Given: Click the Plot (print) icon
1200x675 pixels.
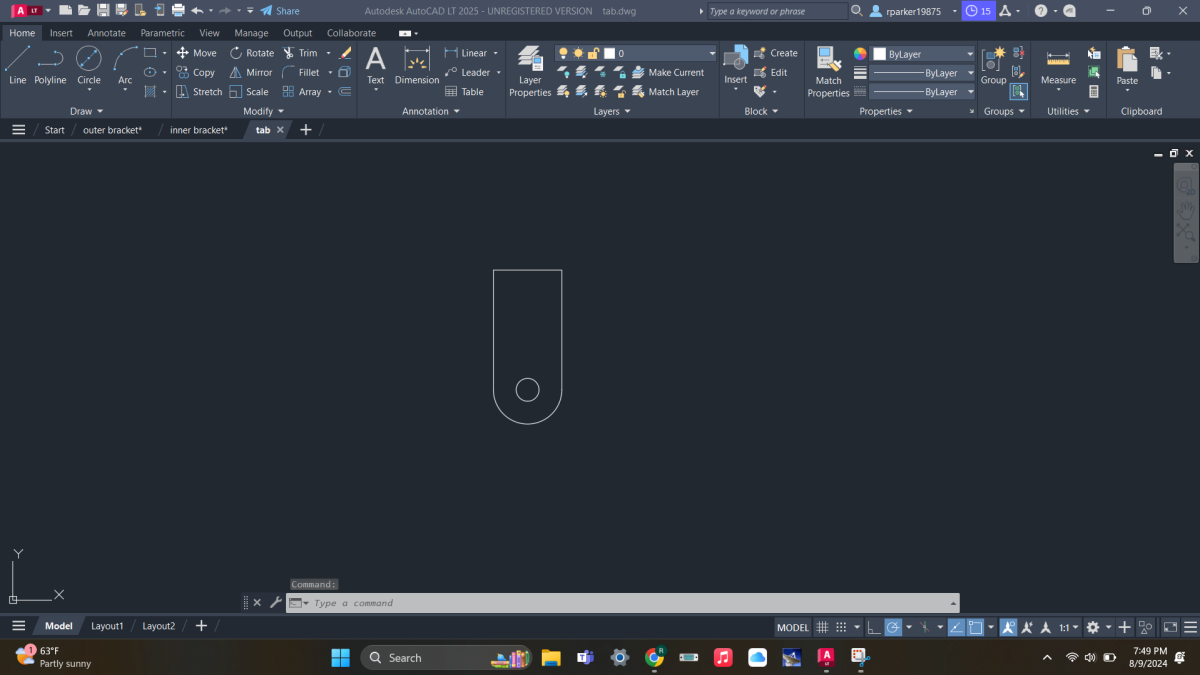Looking at the screenshot, I should pos(178,10).
